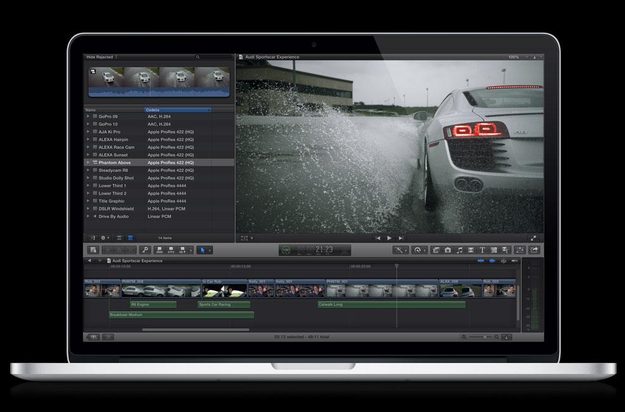Open the Inspector panel

(x=520, y=250)
